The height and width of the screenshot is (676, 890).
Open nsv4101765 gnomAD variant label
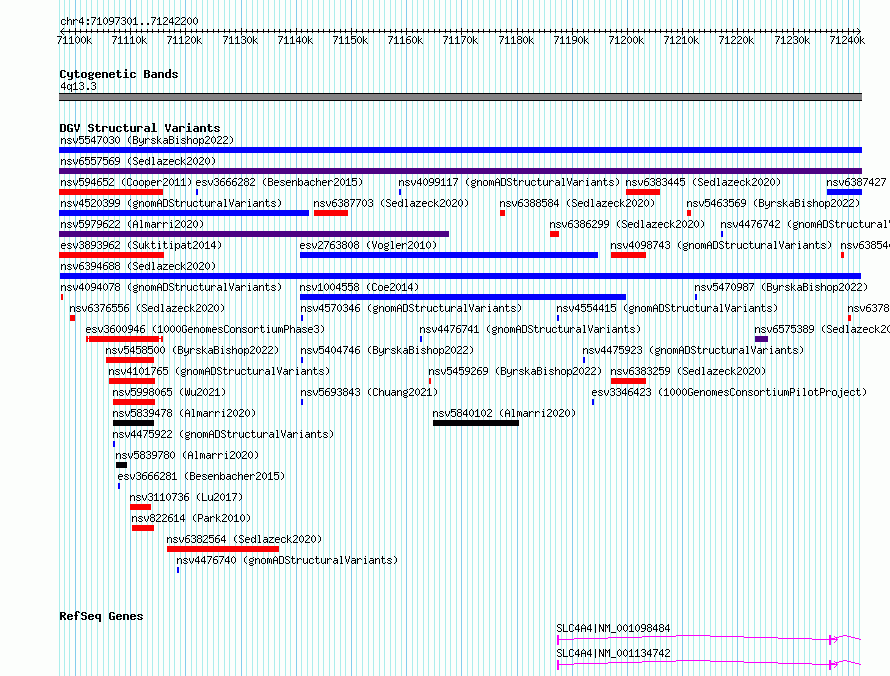point(219,371)
